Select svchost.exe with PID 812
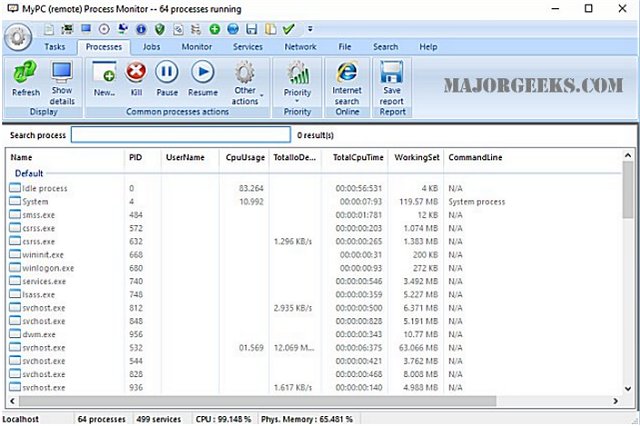 pyautogui.click(x=314, y=308)
